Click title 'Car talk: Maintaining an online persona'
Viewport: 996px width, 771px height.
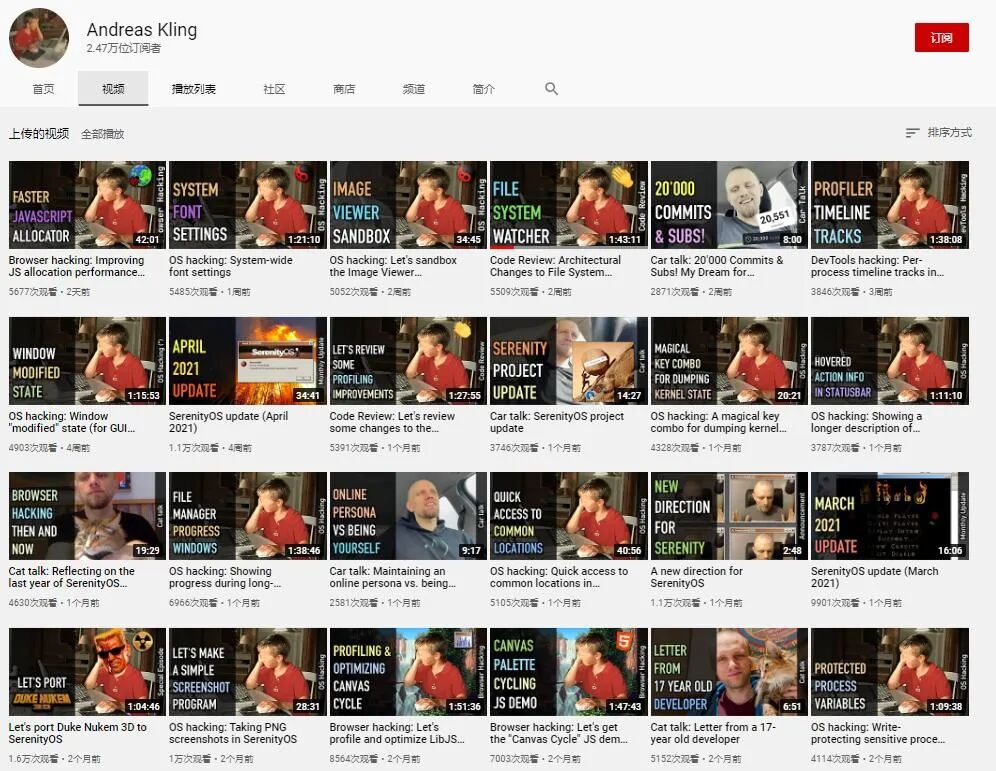393,577
